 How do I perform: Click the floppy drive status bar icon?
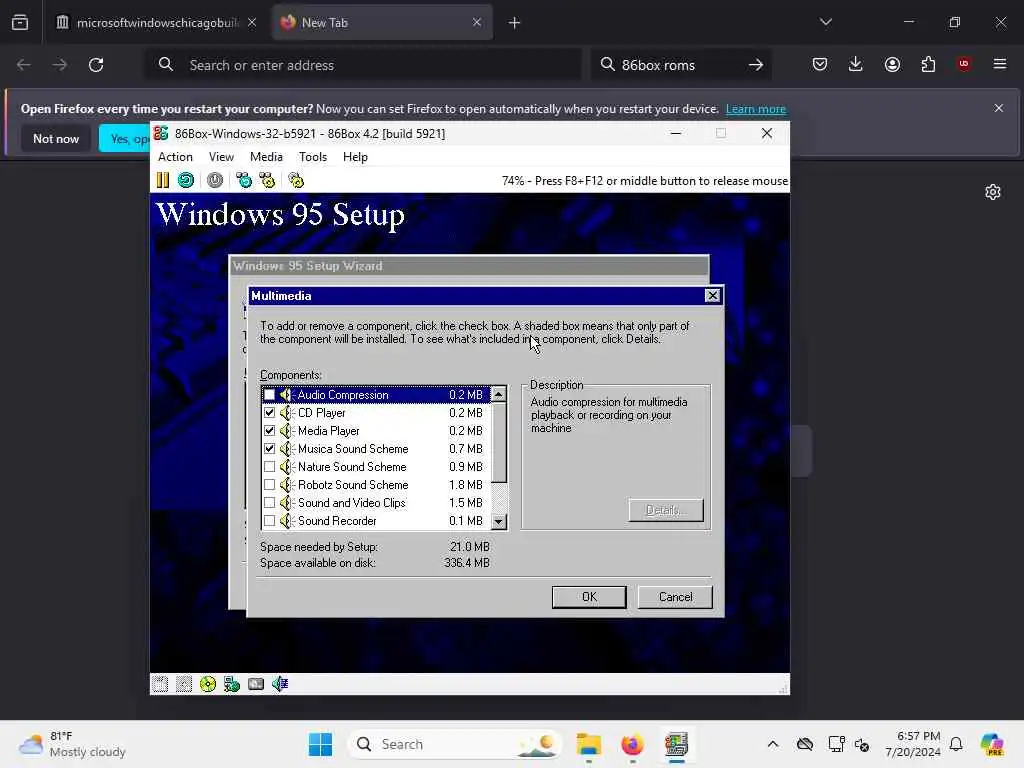click(160, 684)
